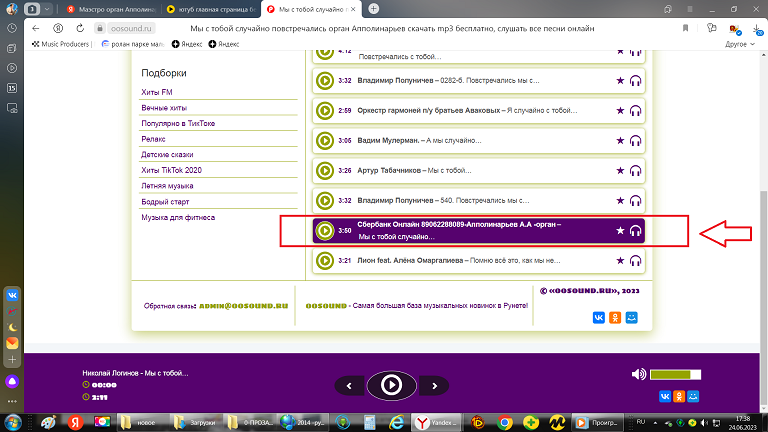This screenshot has height=432, width=768.
Task: Play the Артур Табачников track
Action: pyautogui.click(x=324, y=170)
